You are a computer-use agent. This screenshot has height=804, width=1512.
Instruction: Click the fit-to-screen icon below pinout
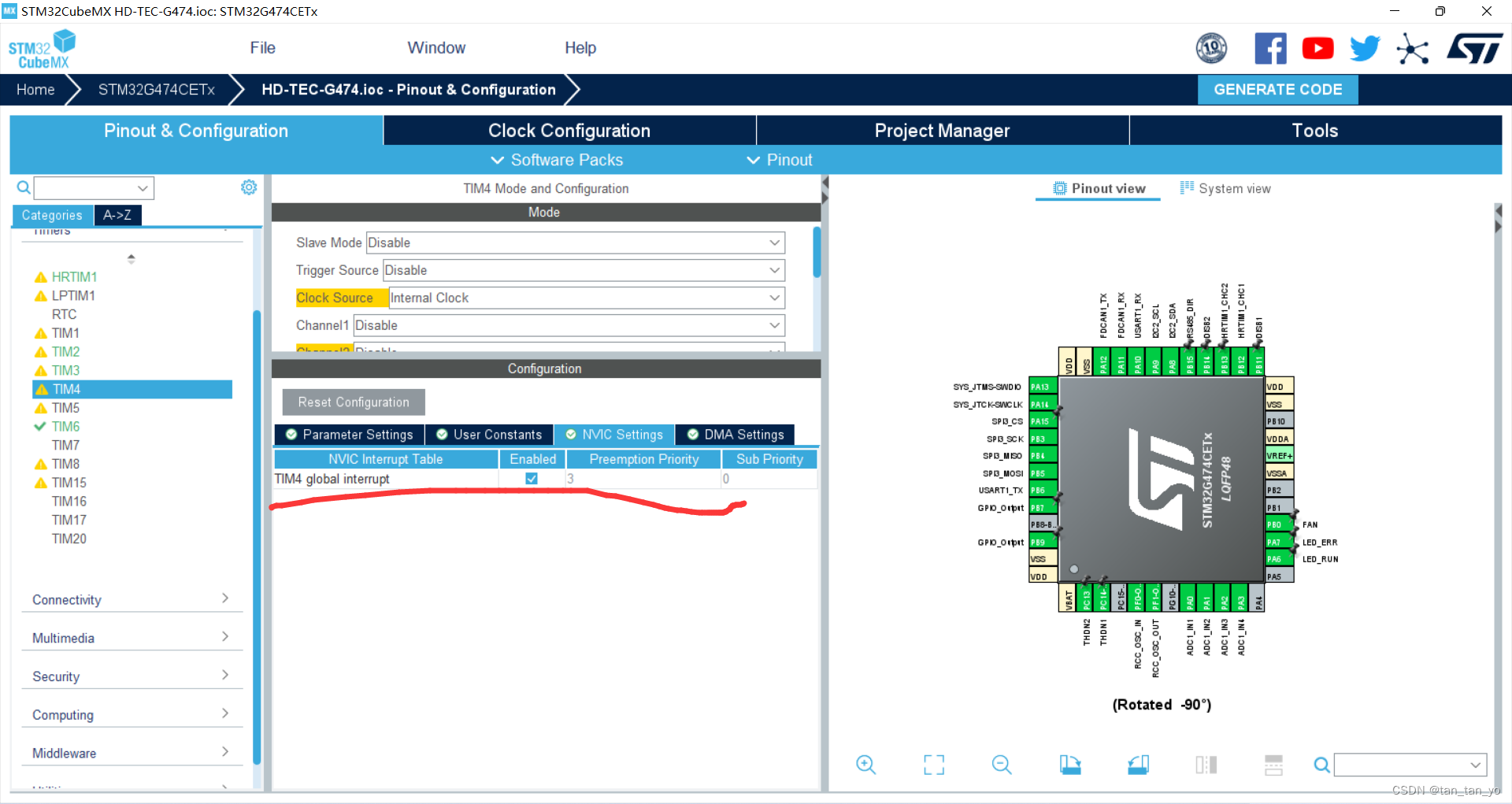point(934,764)
